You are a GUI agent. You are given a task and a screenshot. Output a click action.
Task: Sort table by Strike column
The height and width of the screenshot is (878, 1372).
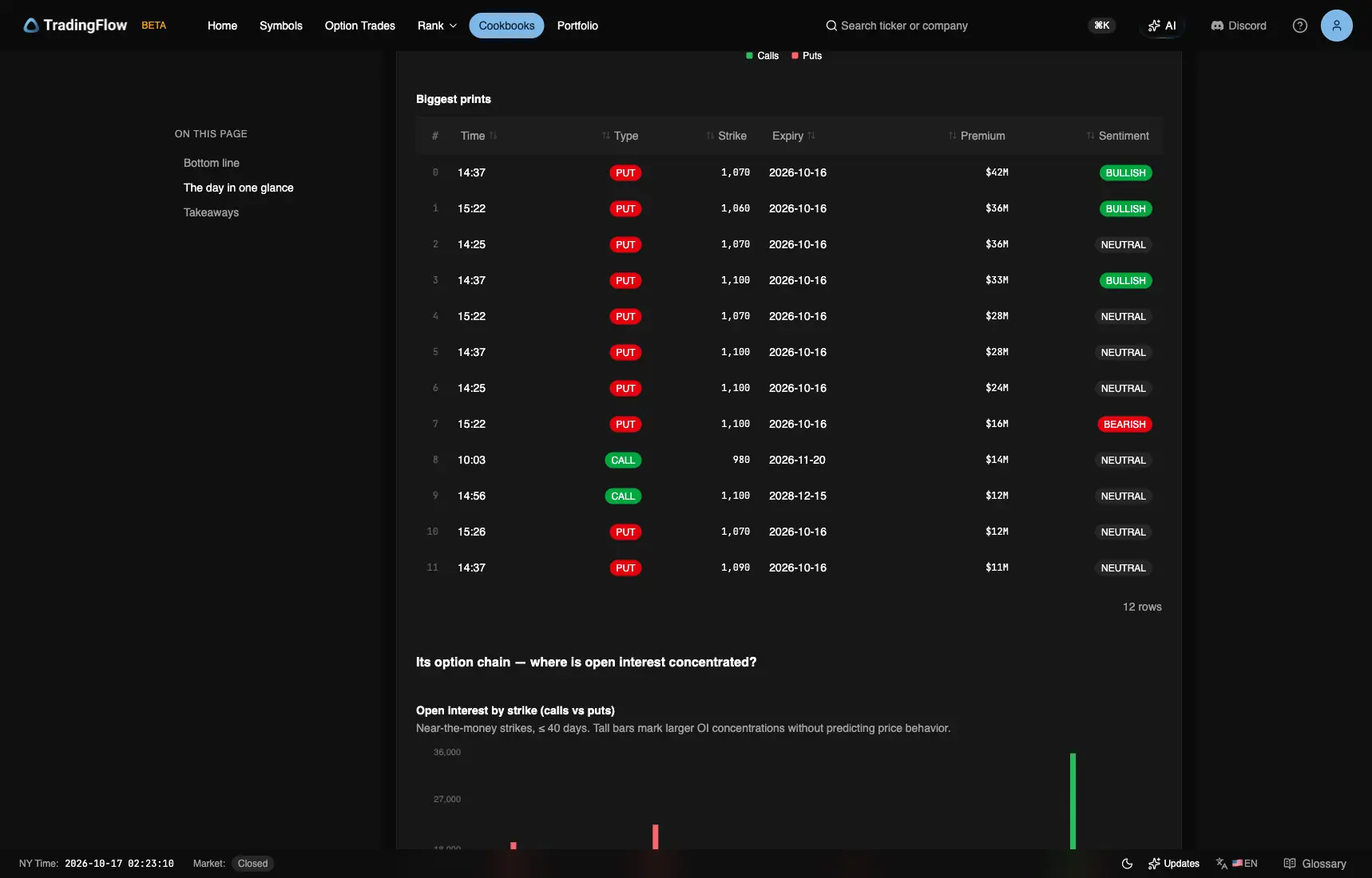[726, 136]
